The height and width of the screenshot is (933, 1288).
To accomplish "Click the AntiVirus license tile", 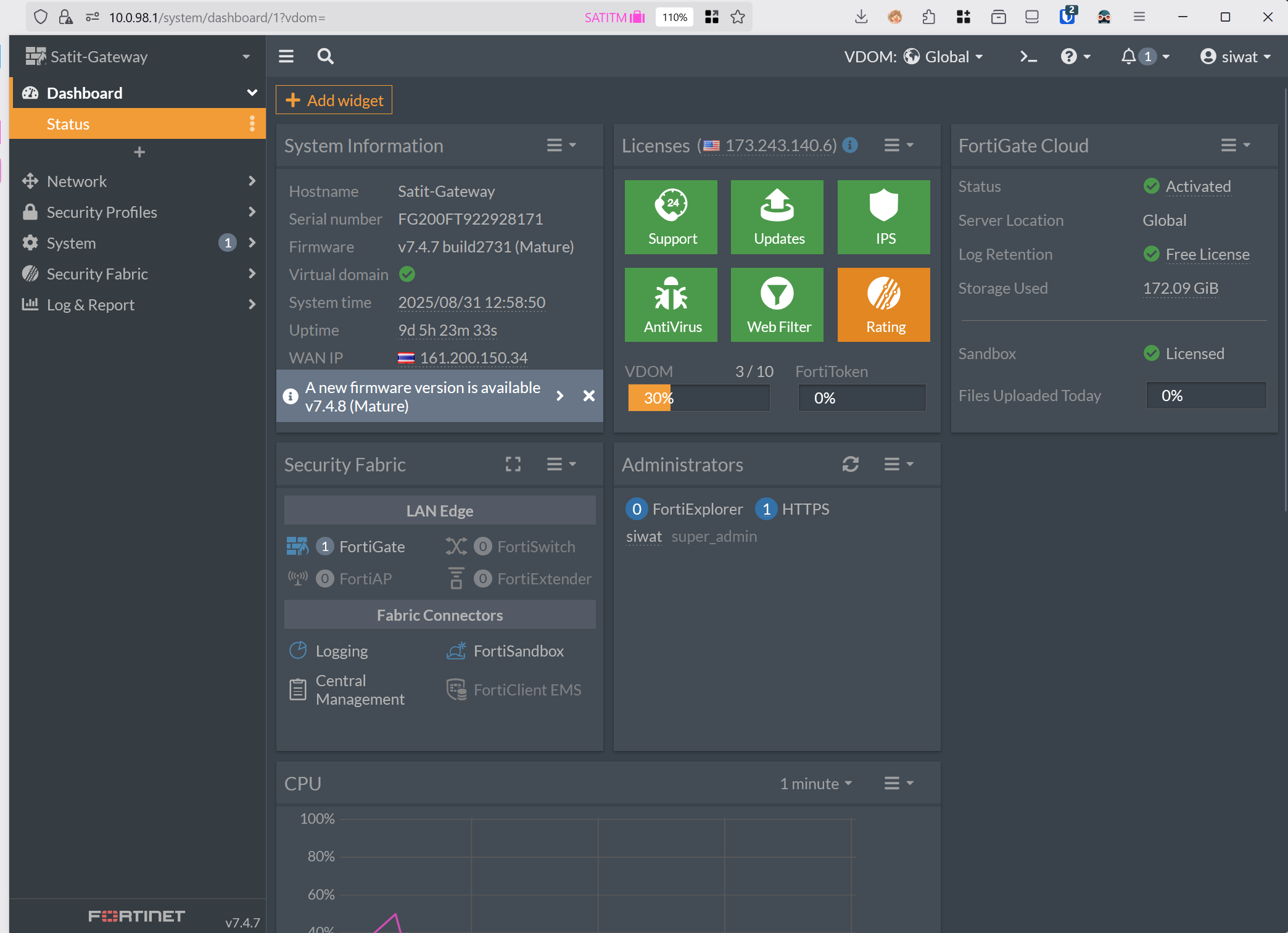I will coord(671,305).
